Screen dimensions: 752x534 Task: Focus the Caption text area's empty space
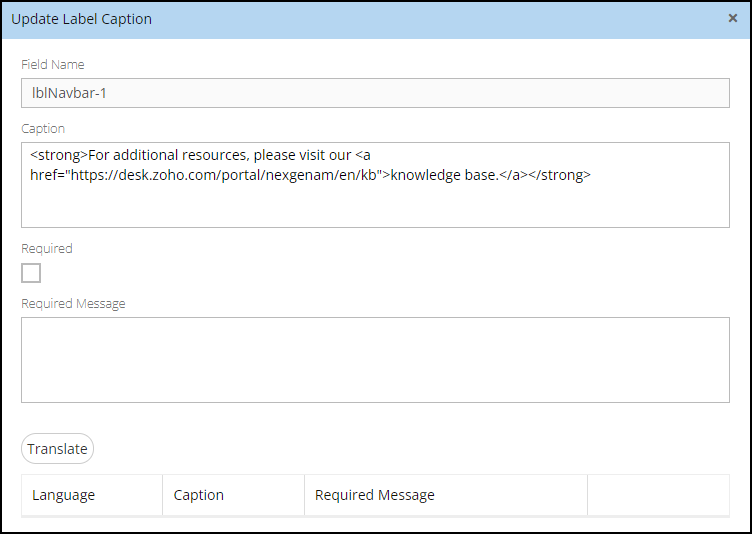[375, 204]
